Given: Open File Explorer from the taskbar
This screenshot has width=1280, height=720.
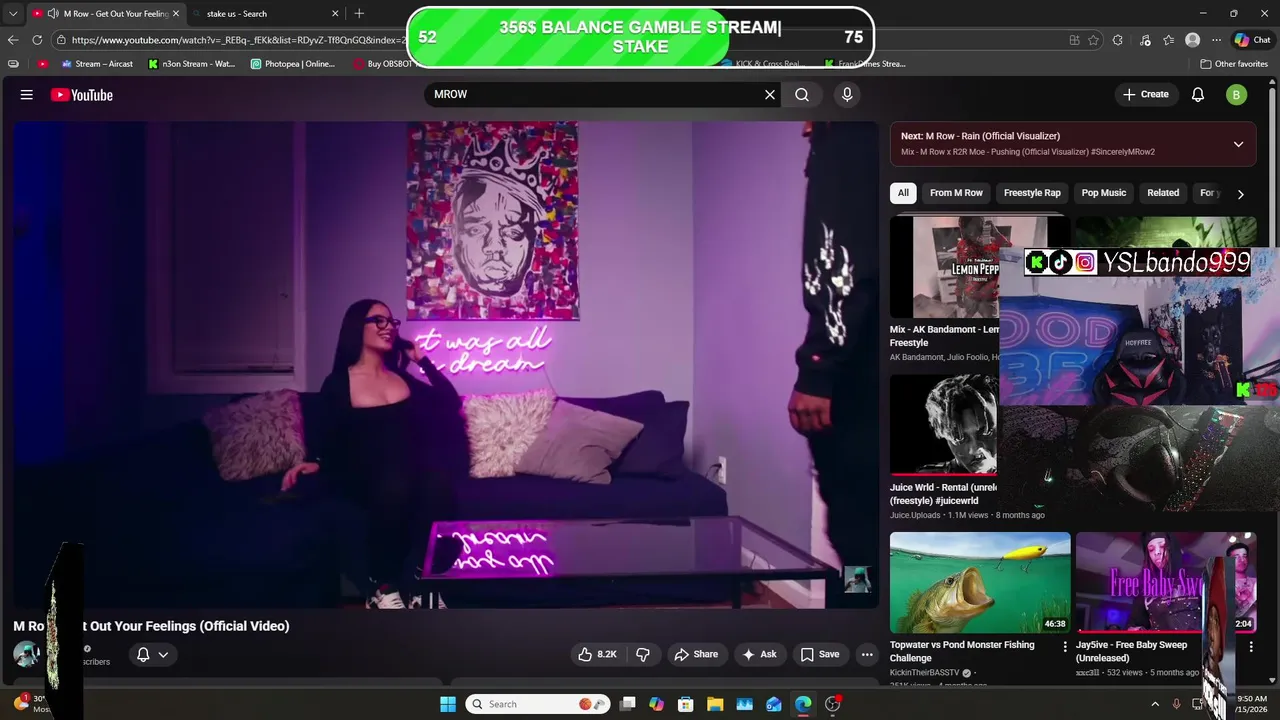Looking at the screenshot, I should 715,704.
